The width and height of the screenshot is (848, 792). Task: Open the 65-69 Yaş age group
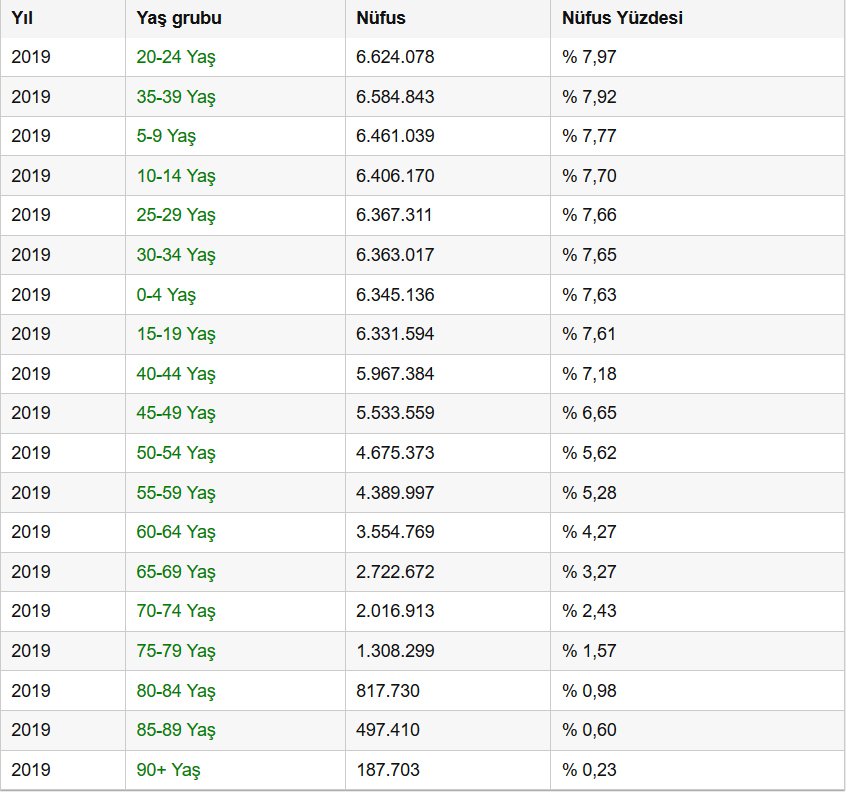176,572
